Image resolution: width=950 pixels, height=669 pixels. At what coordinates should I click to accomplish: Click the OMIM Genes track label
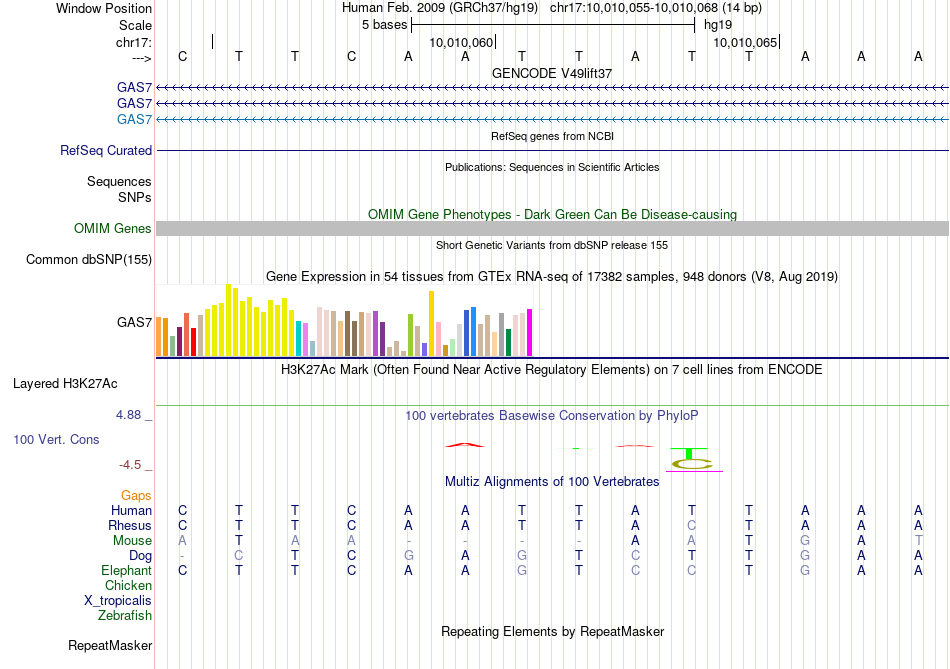click(112, 228)
